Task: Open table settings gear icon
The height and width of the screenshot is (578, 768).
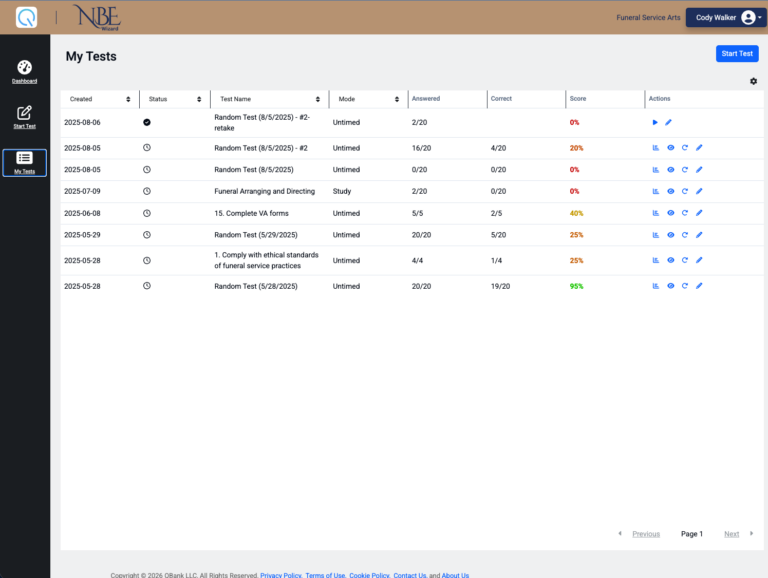Action: pos(753,81)
